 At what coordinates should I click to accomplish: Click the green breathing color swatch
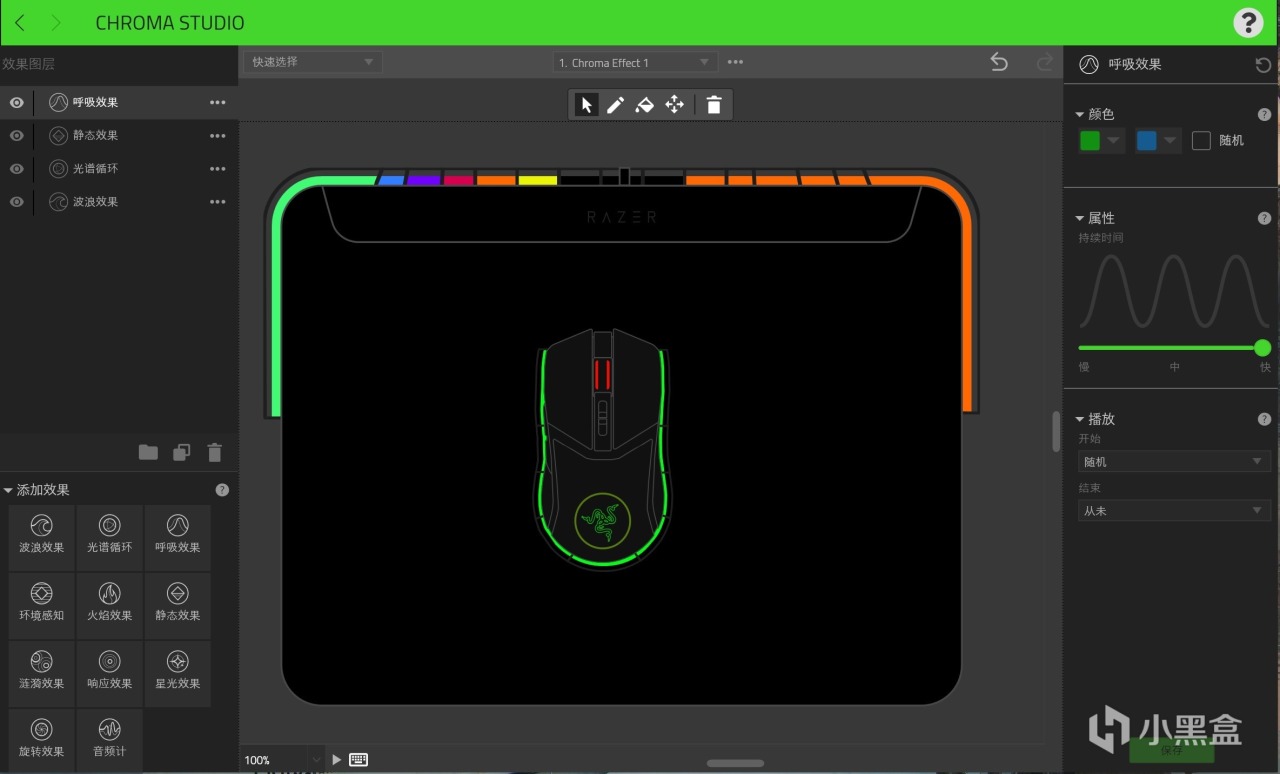point(1090,141)
